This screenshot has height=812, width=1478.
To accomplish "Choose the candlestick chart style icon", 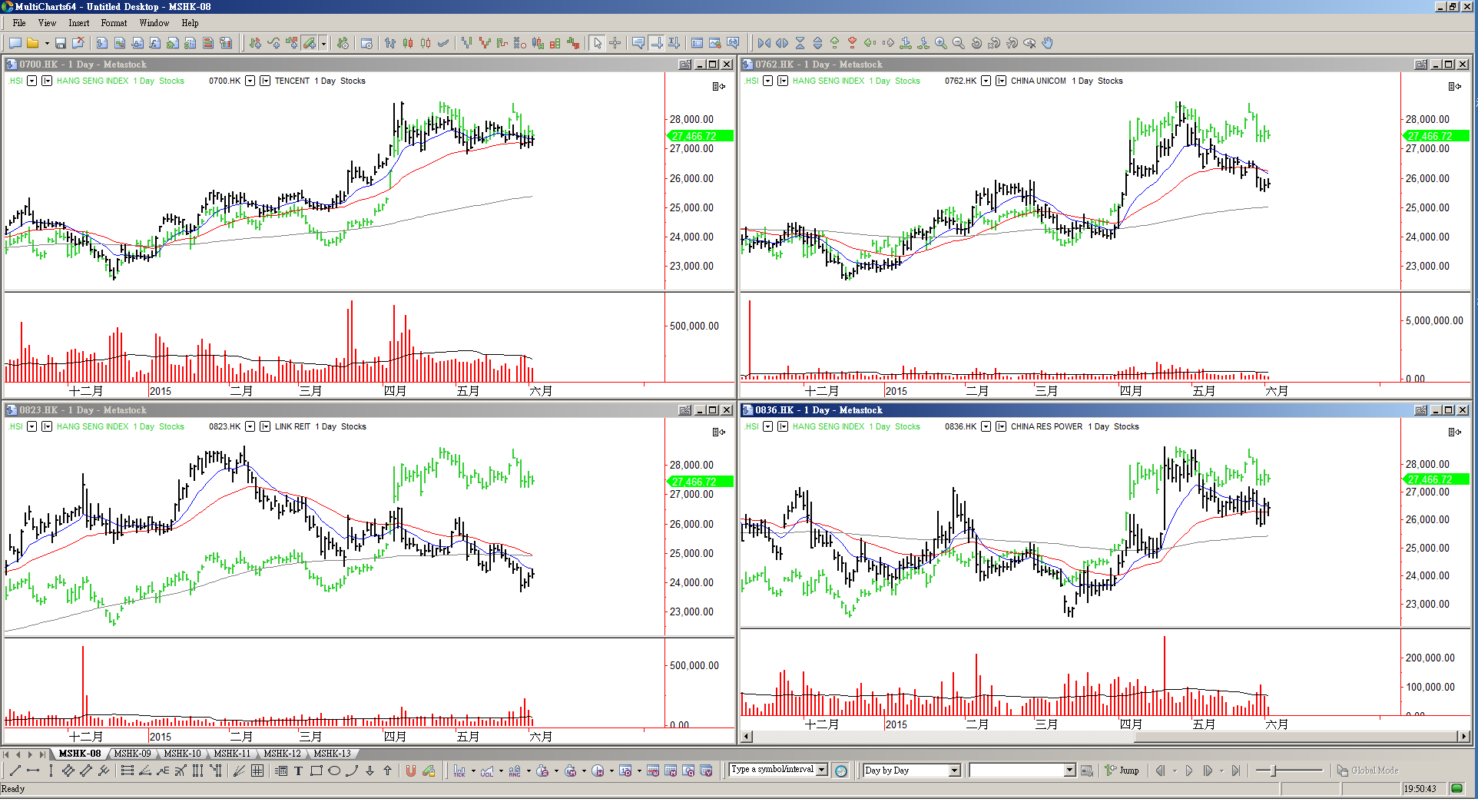I will coord(408,43).
